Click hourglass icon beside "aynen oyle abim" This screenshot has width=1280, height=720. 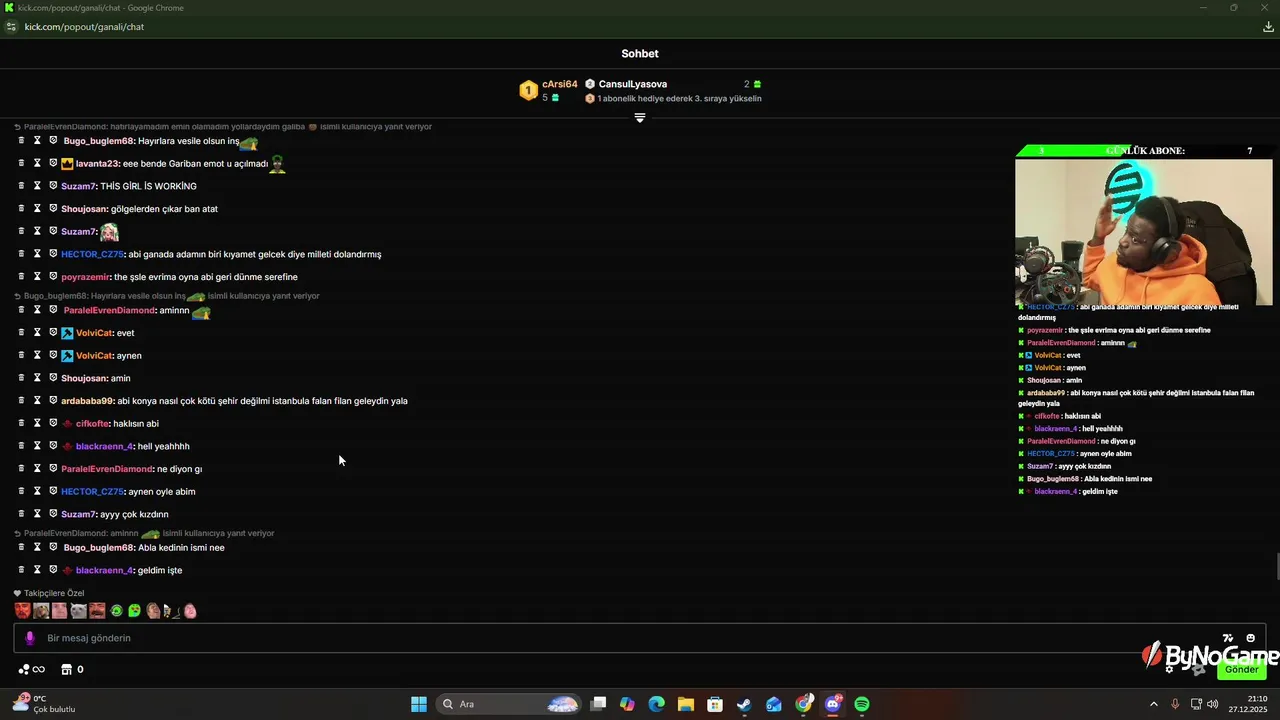(x=37, y=492)
